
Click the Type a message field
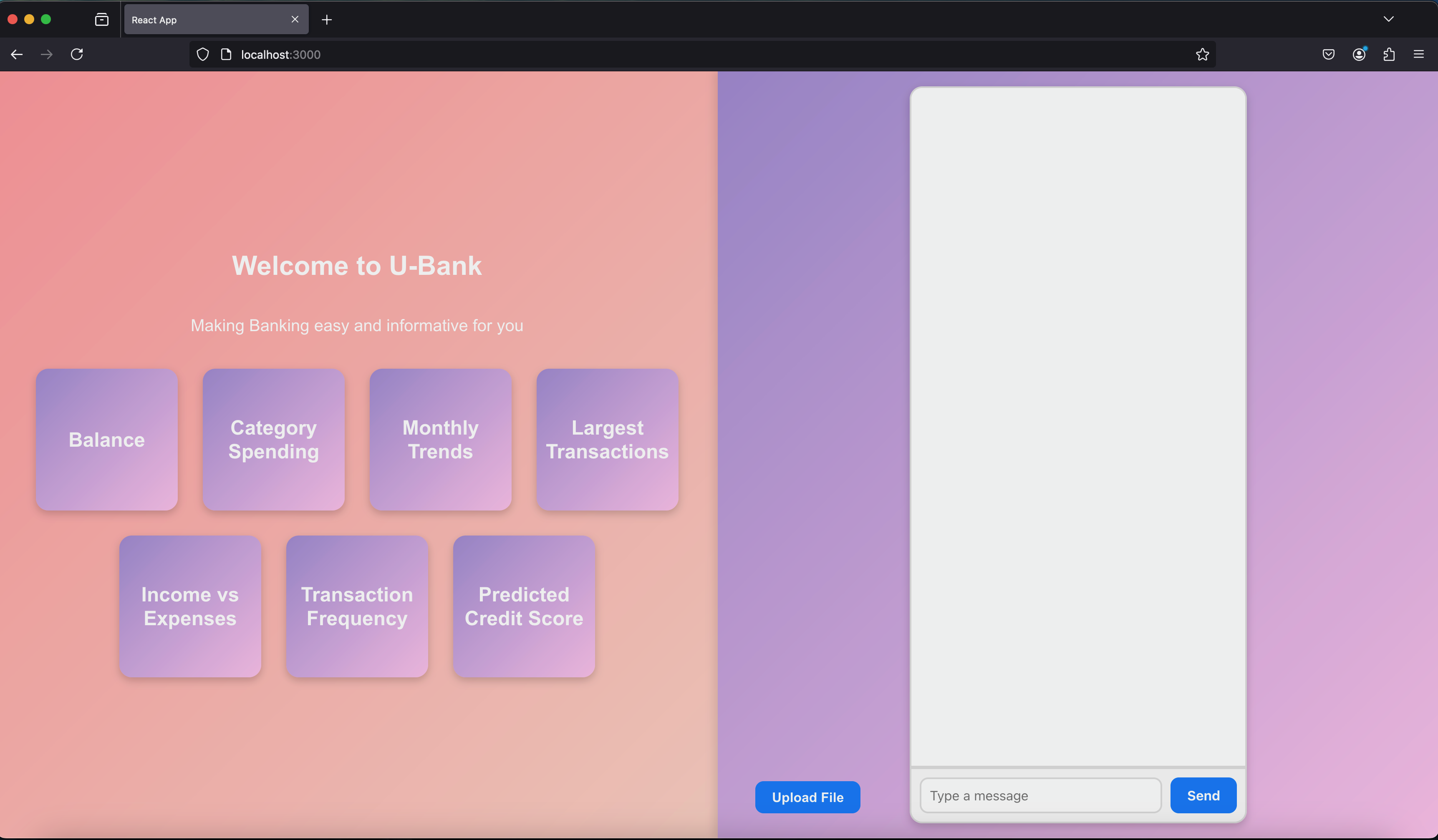[1040, 795]
